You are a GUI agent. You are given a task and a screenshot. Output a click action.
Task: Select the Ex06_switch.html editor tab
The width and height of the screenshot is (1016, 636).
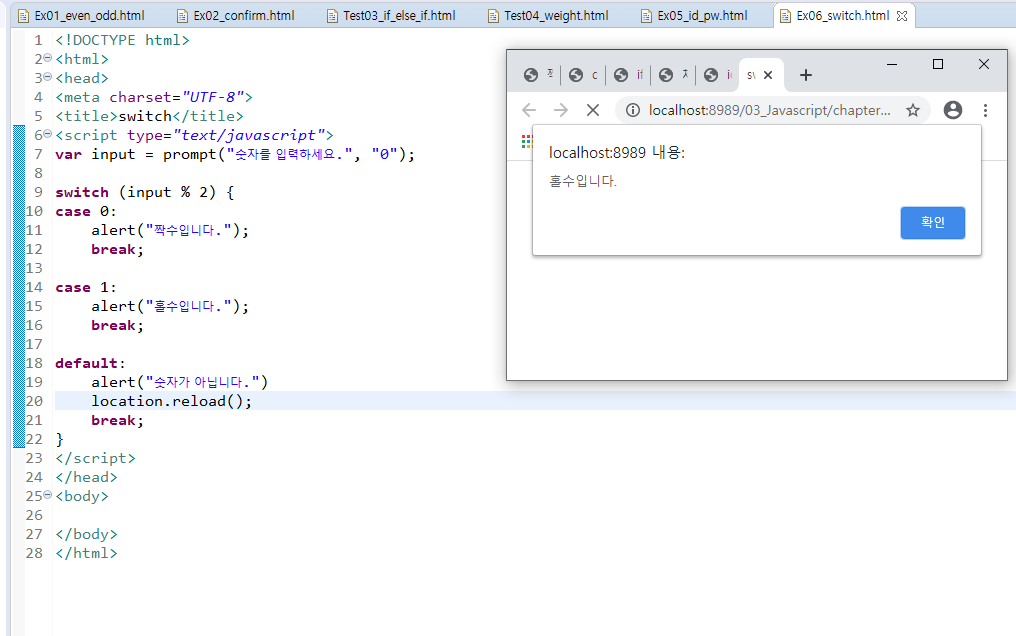point(842,16)
